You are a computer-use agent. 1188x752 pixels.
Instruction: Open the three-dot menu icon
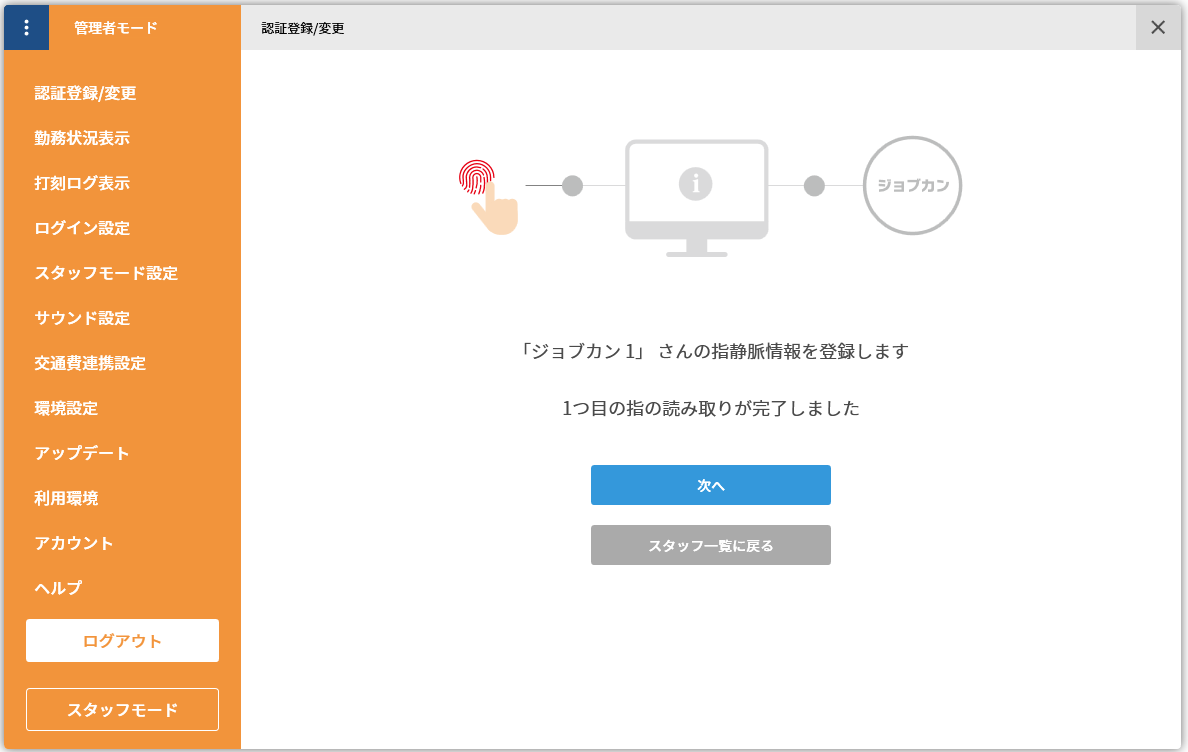(x=27, y=28)
